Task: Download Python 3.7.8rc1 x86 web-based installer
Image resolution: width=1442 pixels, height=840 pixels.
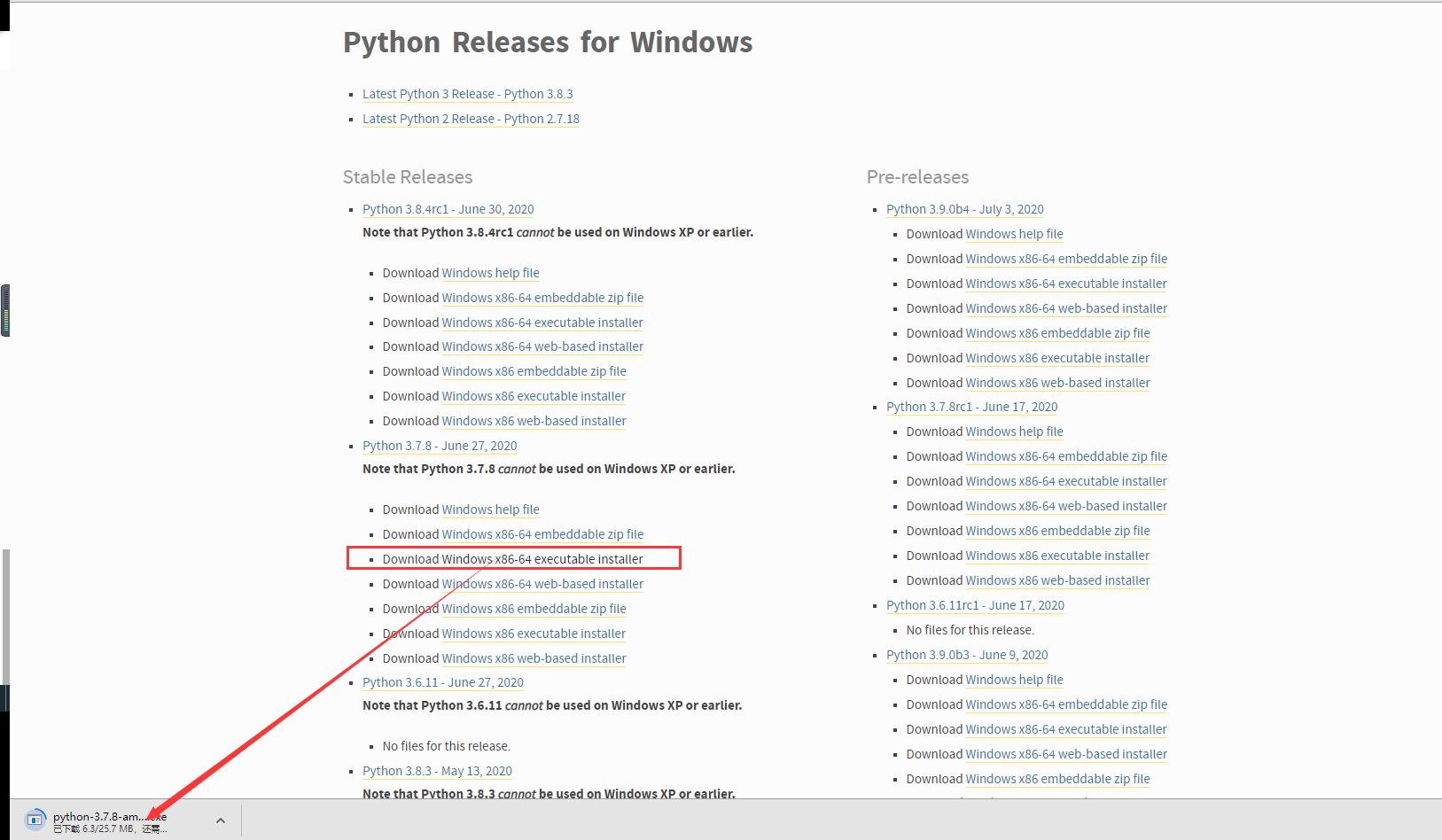Action: pyautogui.click(x=1057, y=580)
